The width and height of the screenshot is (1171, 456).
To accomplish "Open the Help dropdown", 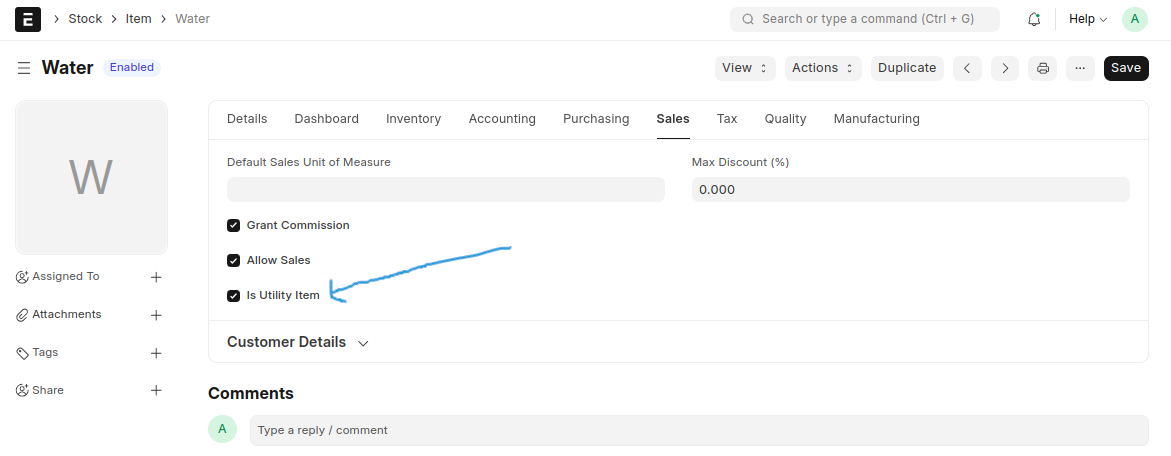I will [1087, 19].
